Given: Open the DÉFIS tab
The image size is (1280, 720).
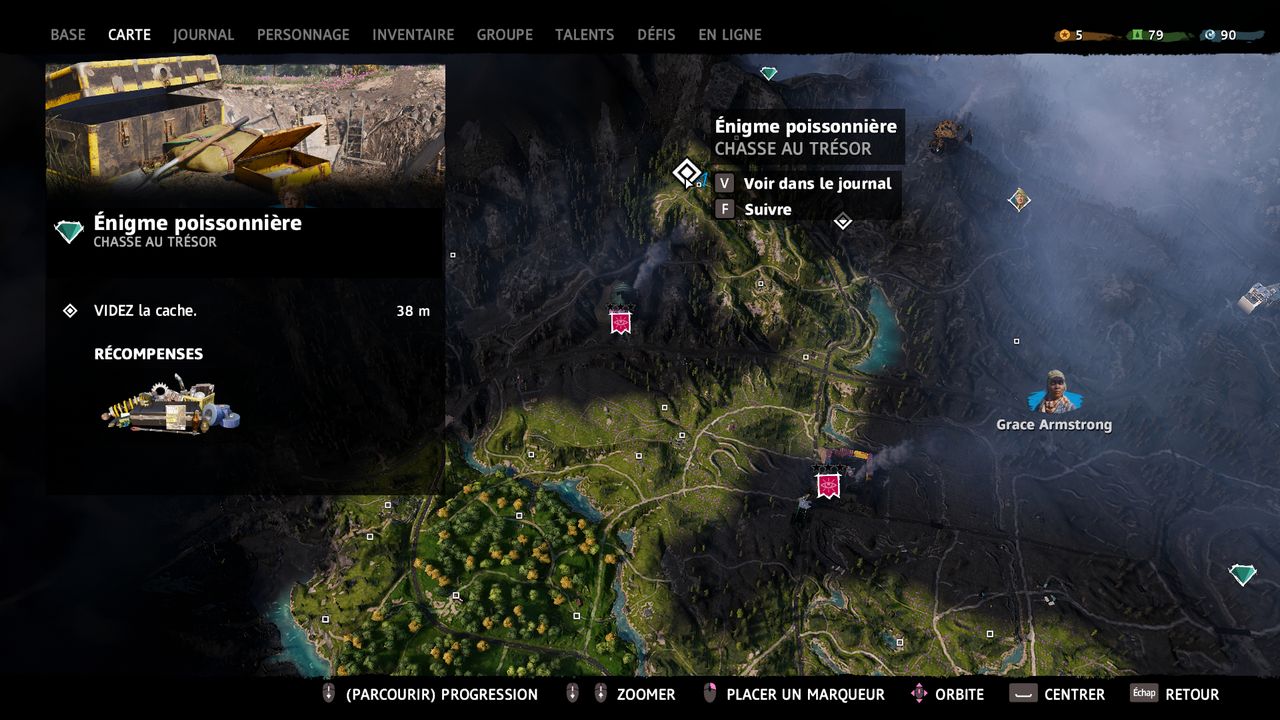Looking at the screenshot, I should (656, 34).
